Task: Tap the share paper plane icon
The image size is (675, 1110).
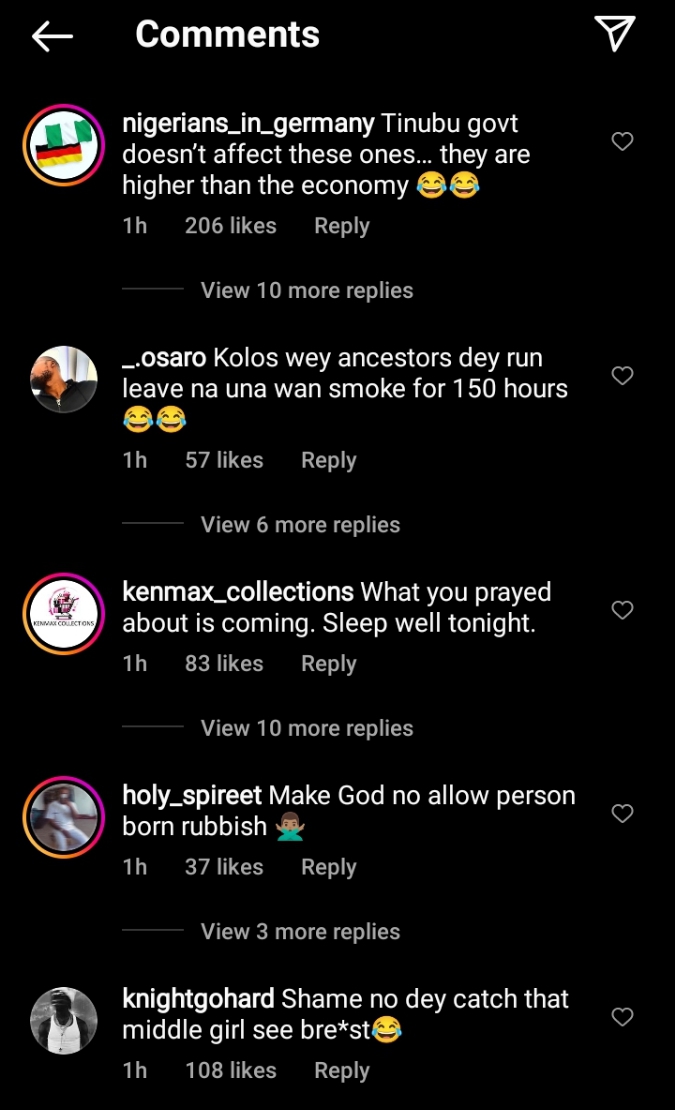Action: (x=615, y=35)
